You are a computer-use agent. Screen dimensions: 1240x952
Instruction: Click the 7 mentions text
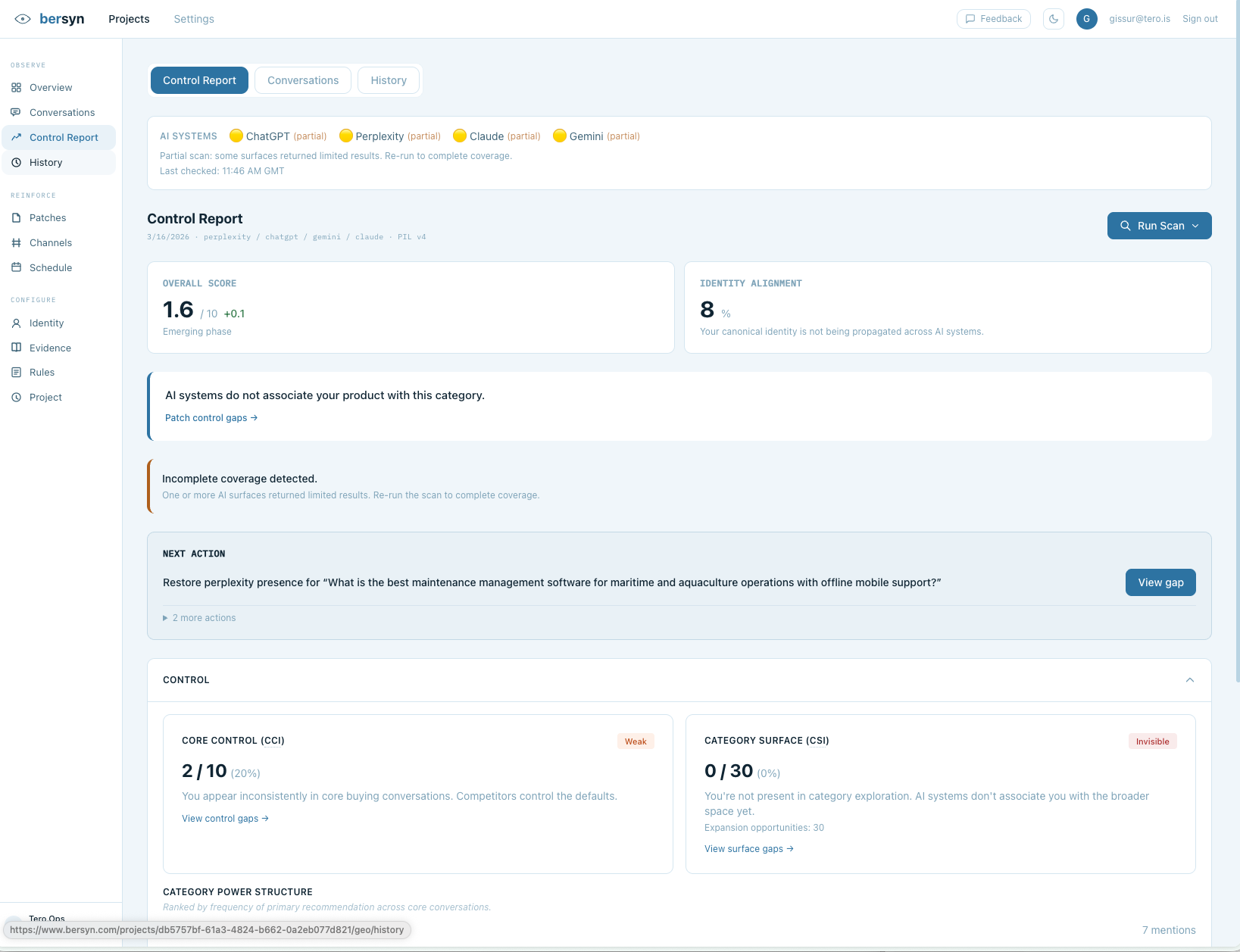click(1169, 930)
